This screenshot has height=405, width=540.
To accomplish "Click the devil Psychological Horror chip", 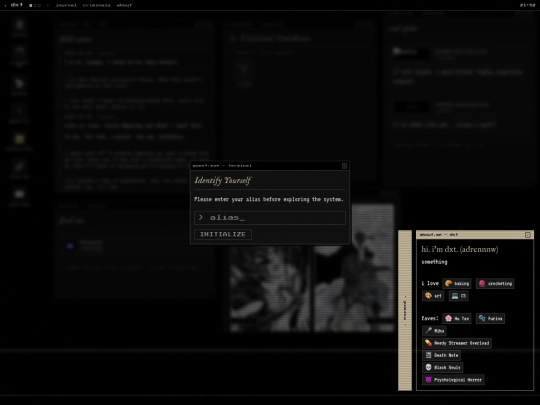I will coord(453,380).
